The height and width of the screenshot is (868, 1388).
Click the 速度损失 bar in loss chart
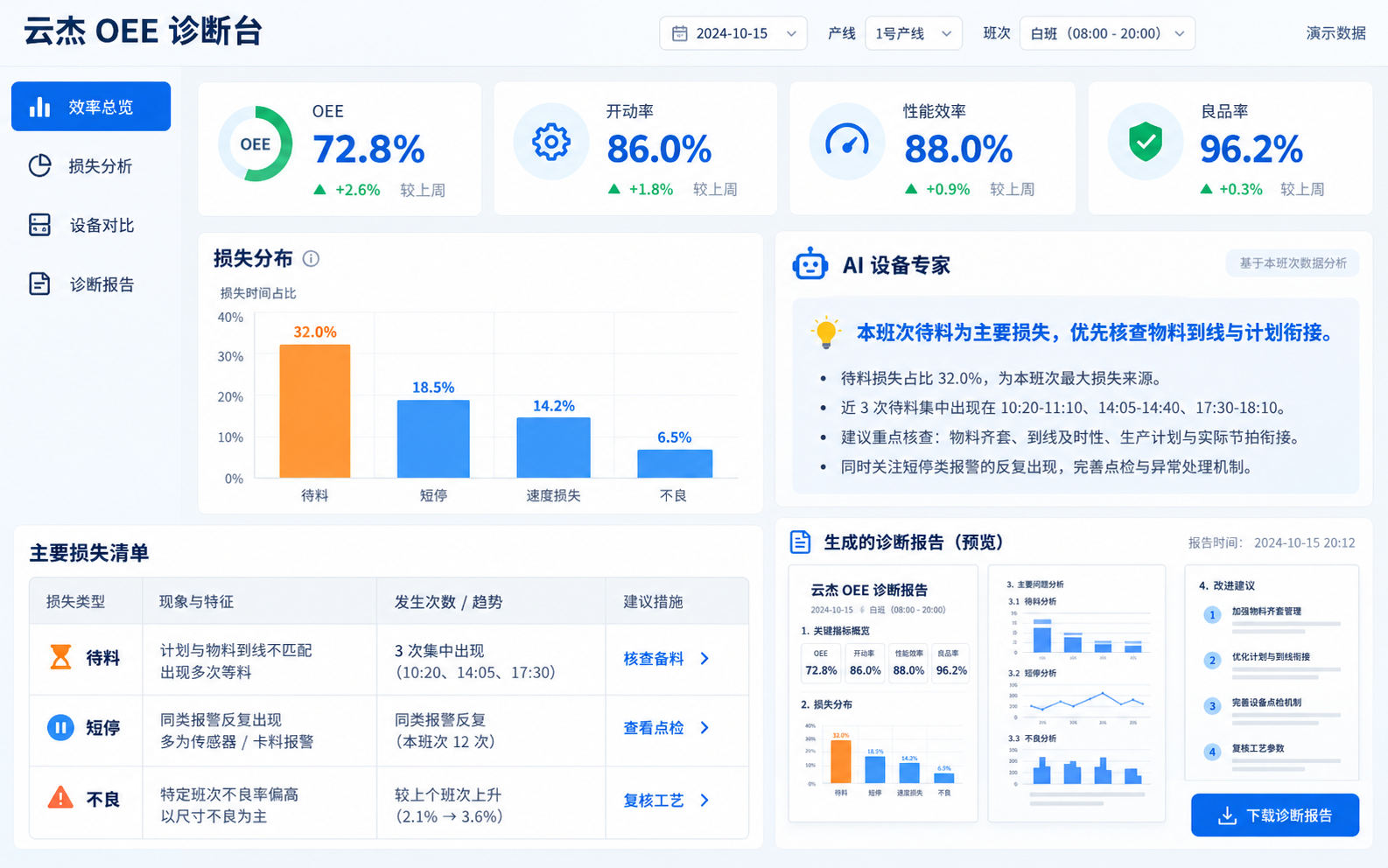click(553, 448)
